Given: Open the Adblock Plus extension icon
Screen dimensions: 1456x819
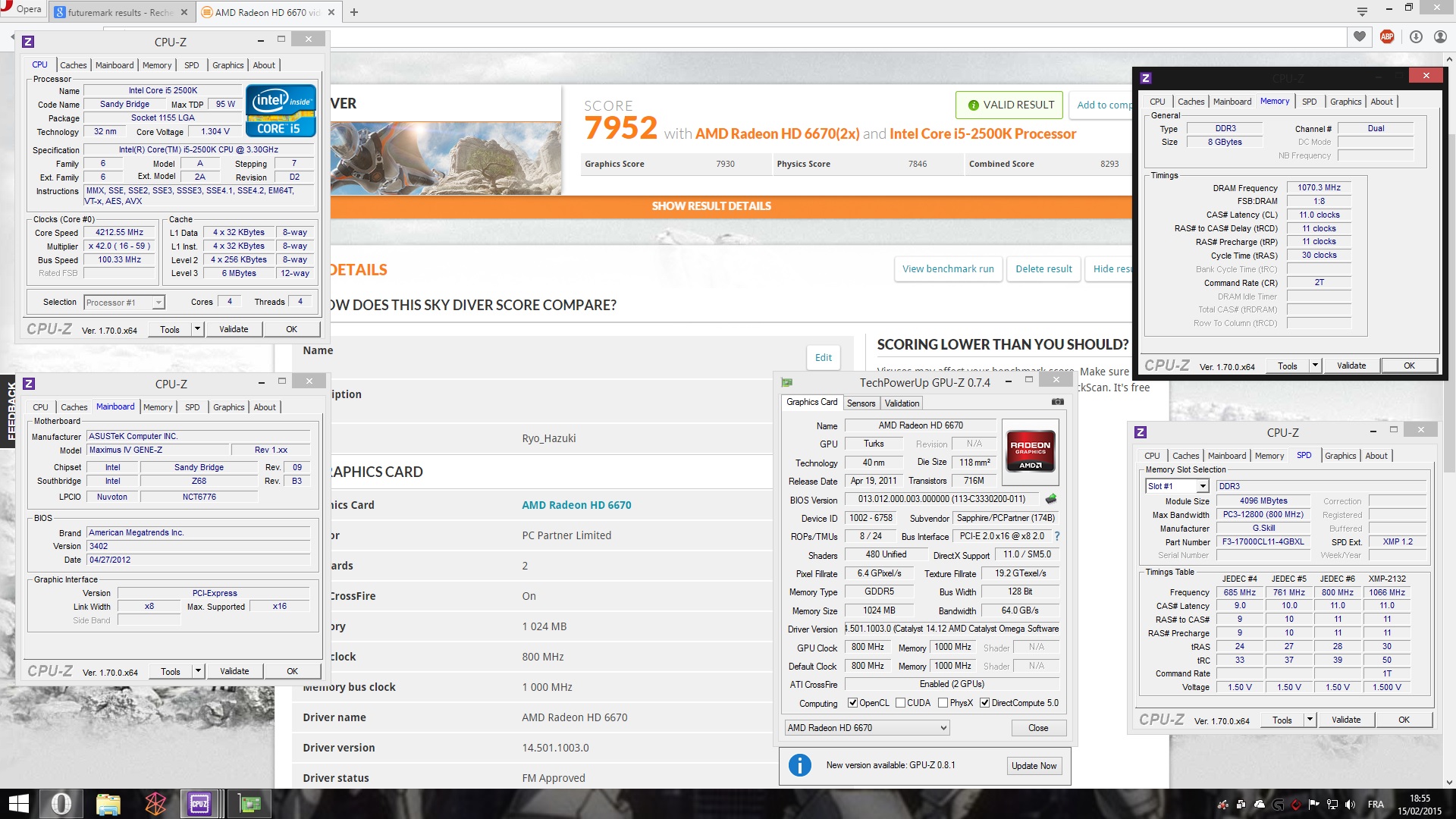Looking at the screenshot, I should 1387,36.
